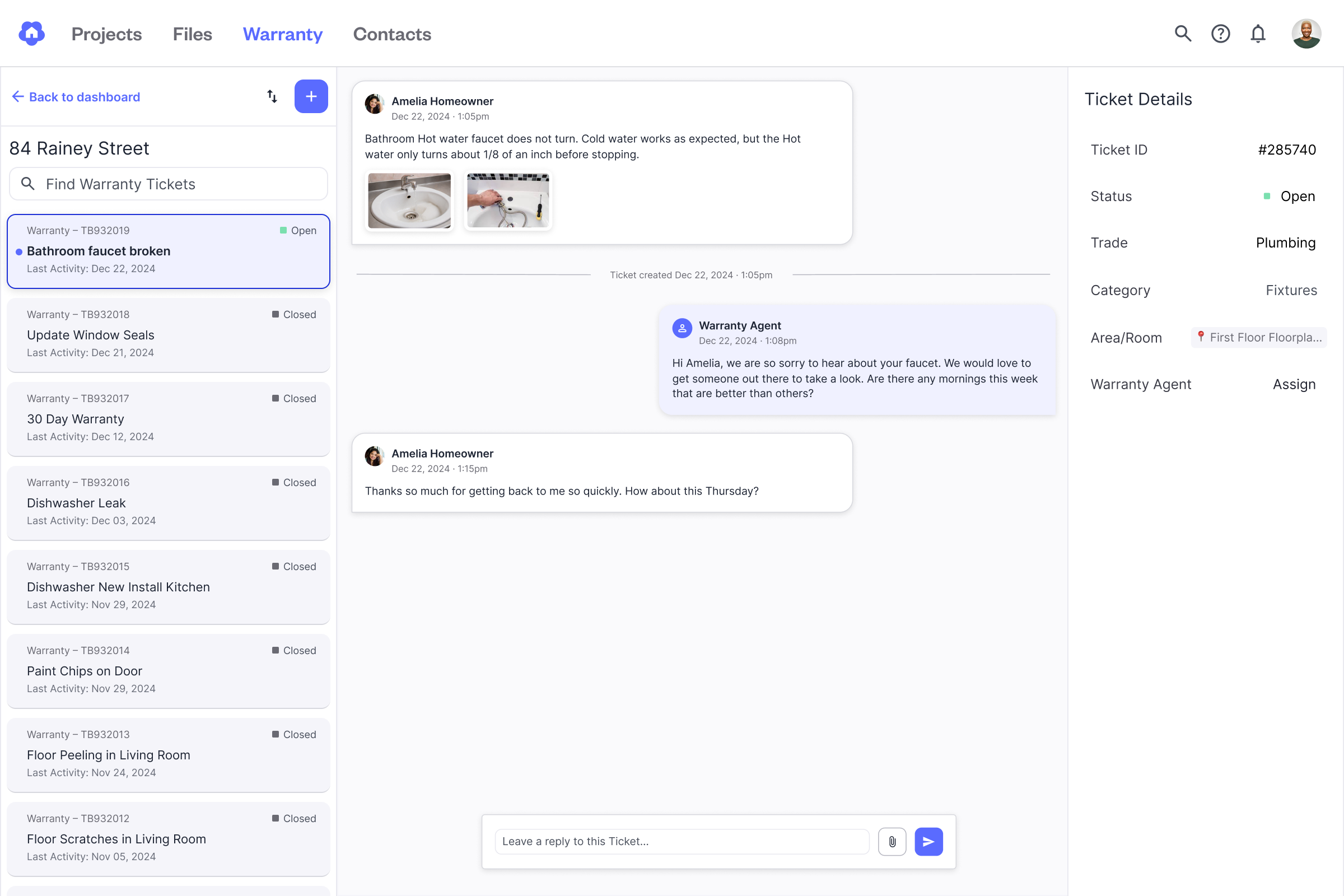Image resolution: width=1344 pixels, height=896 pixels.
Task: Click the blue send reply arrow
Action: point(928,841)
